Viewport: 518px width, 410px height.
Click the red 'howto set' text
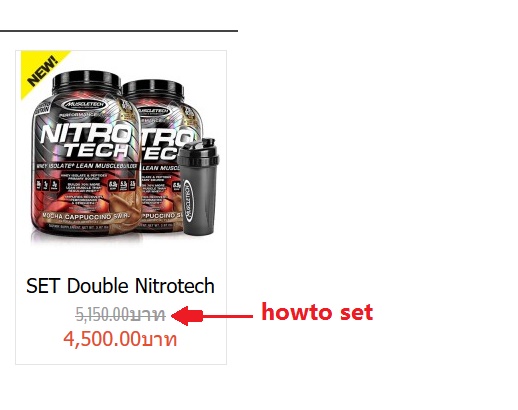pos(317,312)
